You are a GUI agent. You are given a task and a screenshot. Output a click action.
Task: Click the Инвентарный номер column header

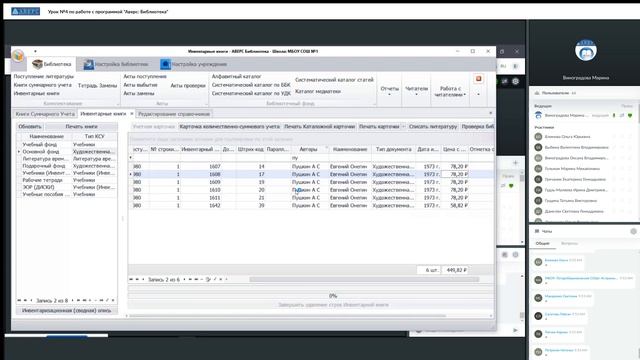tap(200, 149)
